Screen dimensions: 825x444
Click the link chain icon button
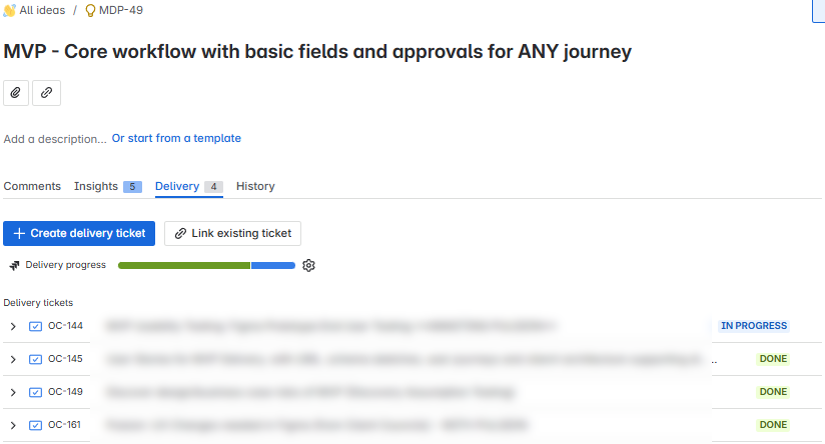46,93
